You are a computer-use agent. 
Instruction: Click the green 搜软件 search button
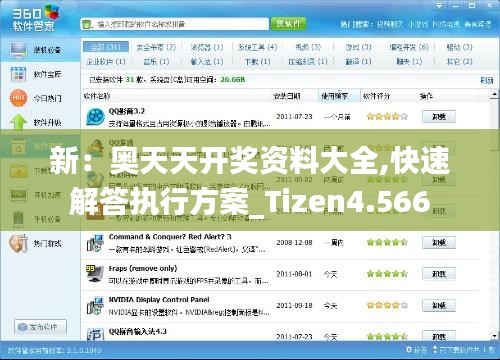[288, 24]
